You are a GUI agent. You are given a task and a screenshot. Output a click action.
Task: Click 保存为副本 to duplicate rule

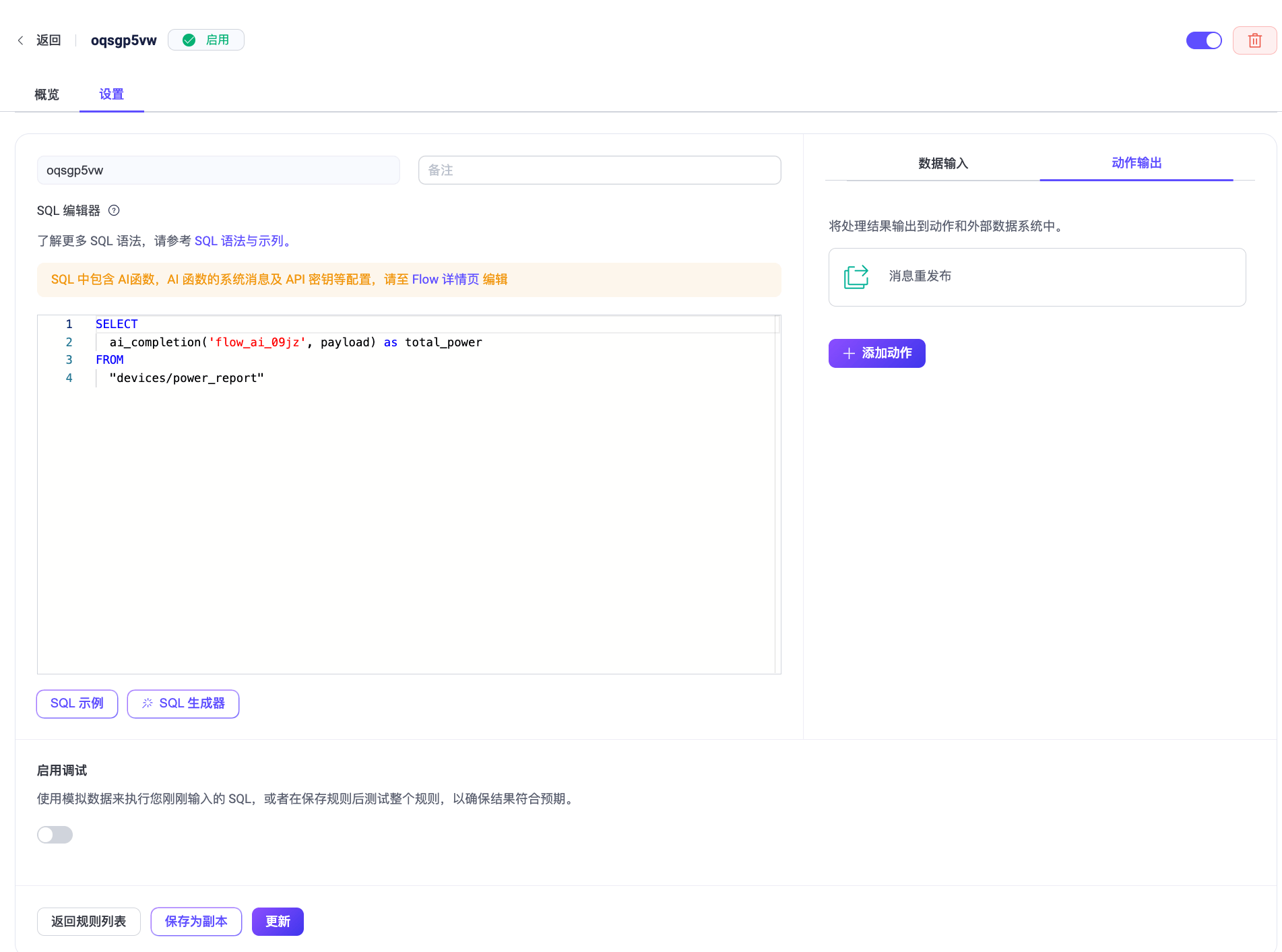tap(196, 921)
